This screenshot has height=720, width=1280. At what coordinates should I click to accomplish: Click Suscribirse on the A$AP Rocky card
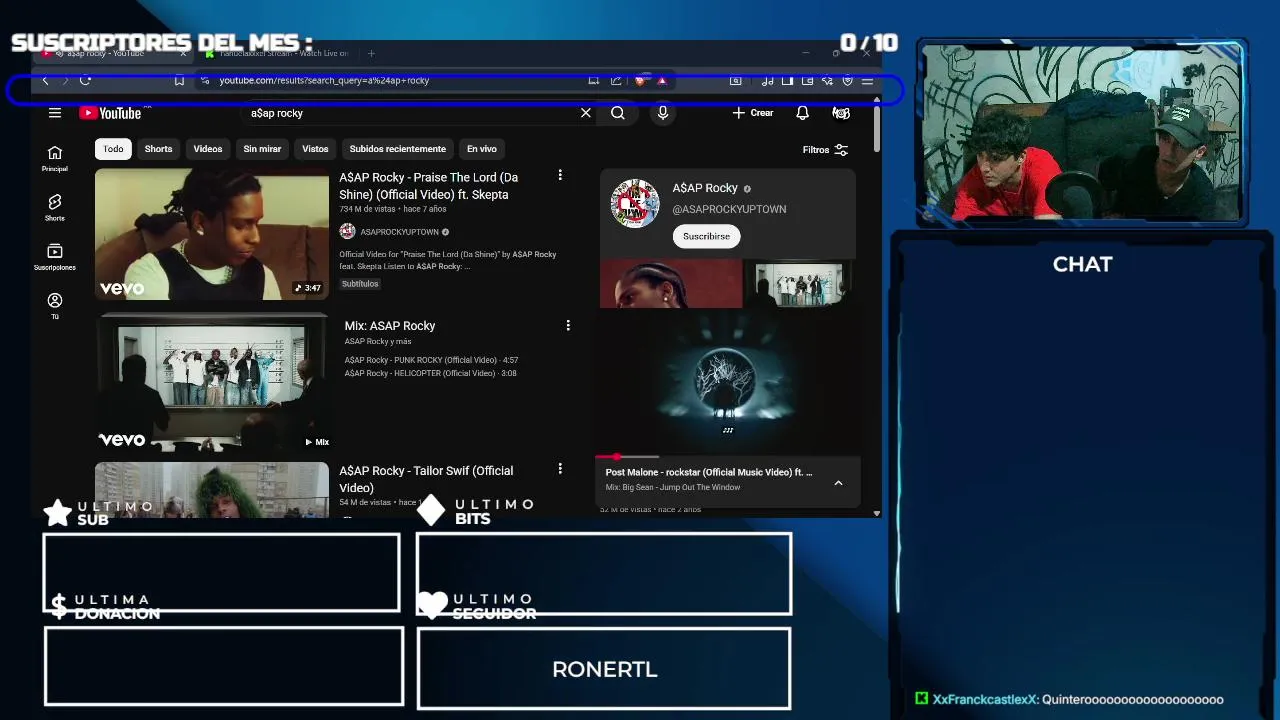pyautogui.click(x=706, y=236)
